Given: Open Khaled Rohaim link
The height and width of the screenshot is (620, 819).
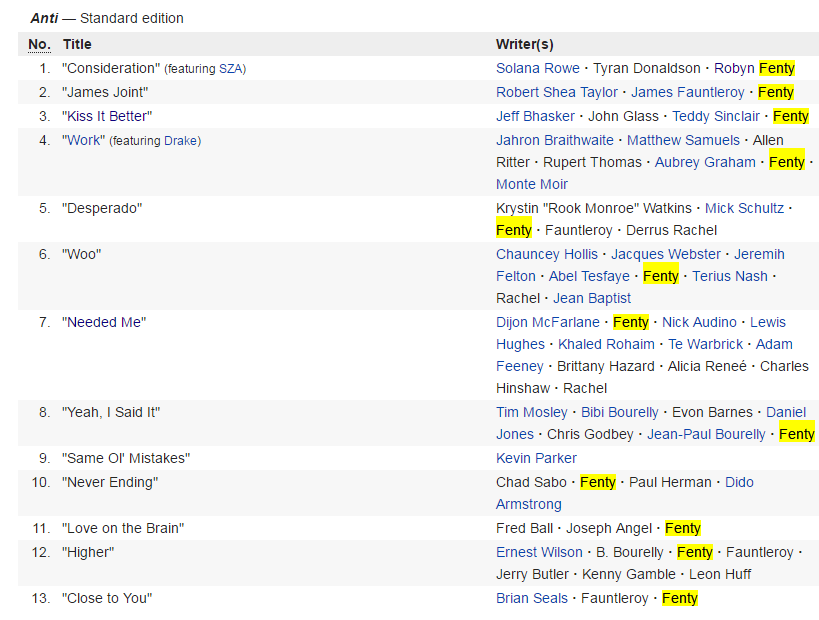Looking at the screenshot, I should pyautogui.click(x=606, y=344).
